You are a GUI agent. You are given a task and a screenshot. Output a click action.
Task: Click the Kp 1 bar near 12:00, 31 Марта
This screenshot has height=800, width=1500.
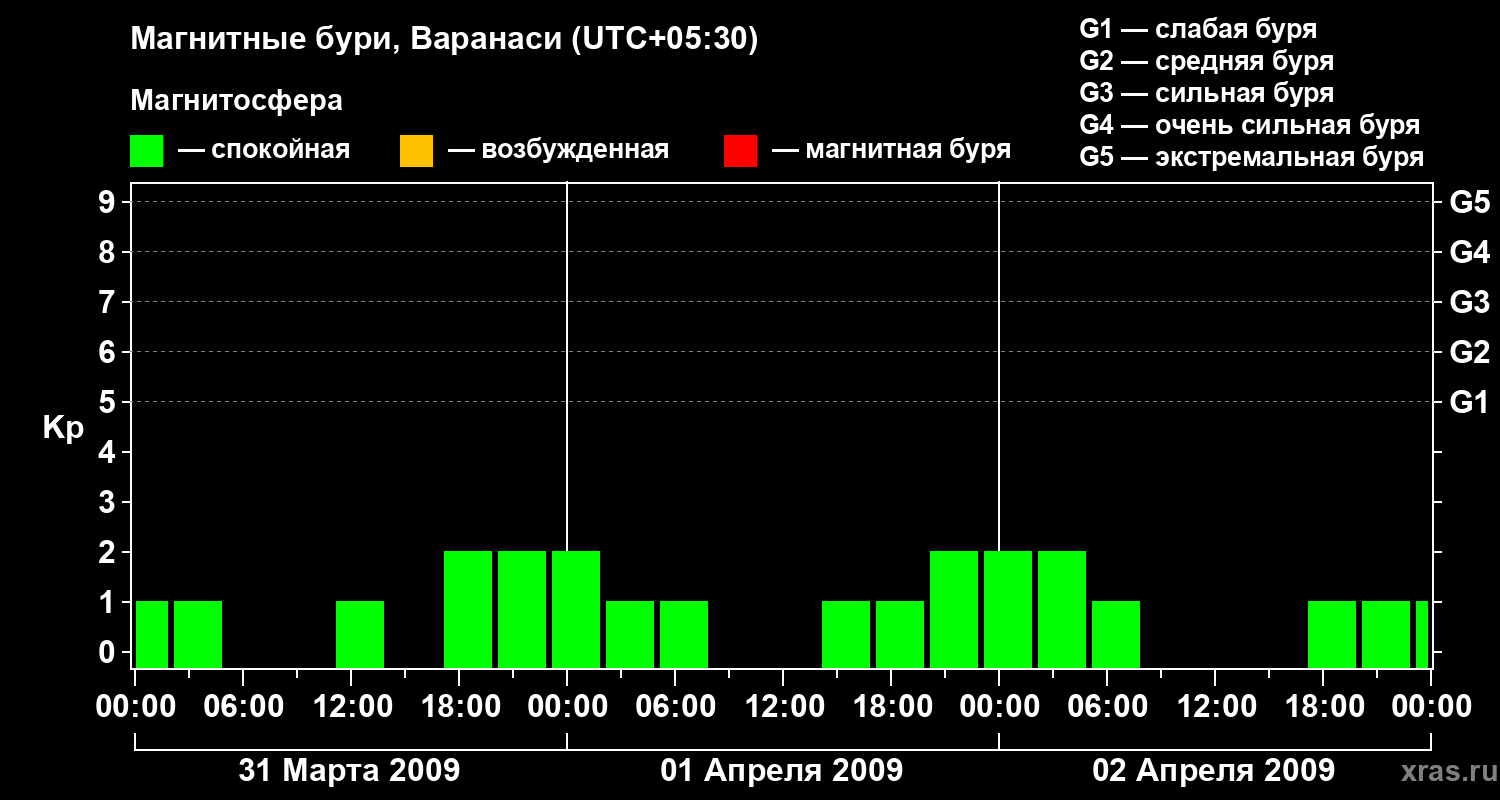(x=360, y=634)
